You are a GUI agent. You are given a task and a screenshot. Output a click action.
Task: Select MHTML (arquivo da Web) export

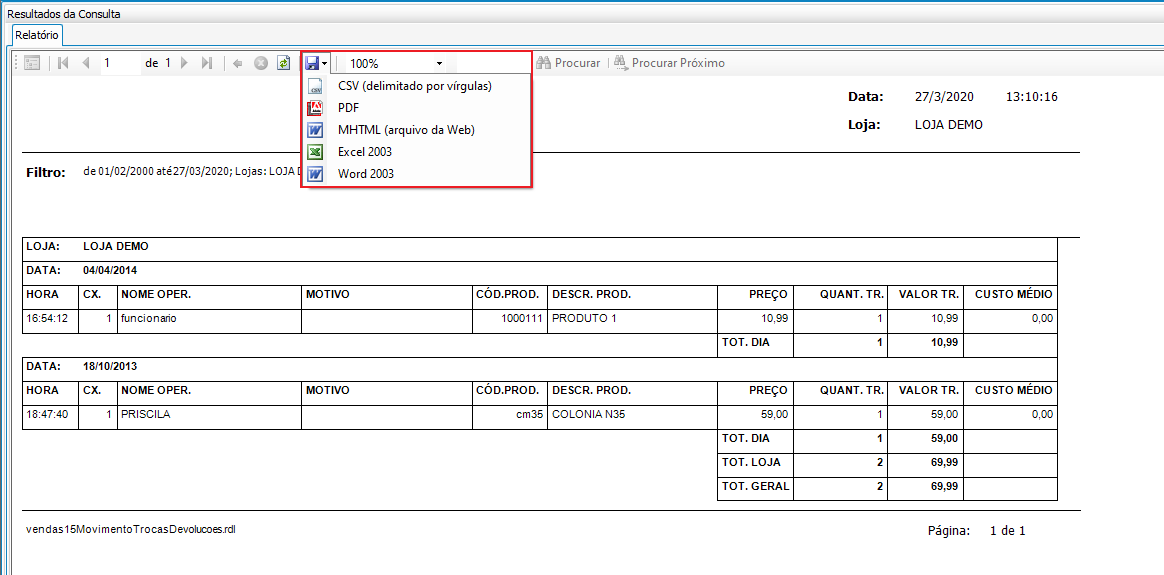[x=406, y=131]
